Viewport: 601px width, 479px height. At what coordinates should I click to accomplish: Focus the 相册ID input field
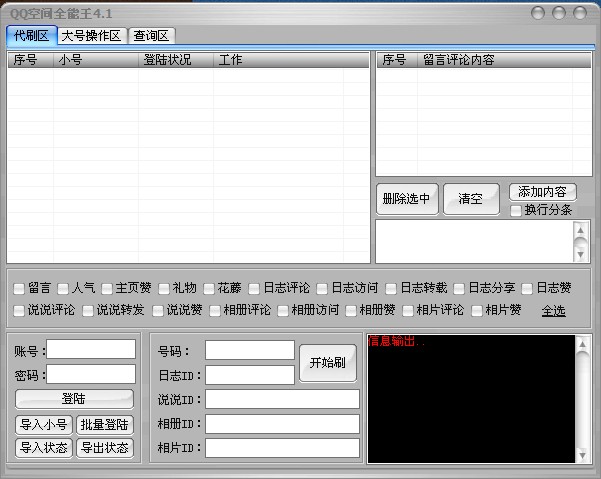point(282,424)
